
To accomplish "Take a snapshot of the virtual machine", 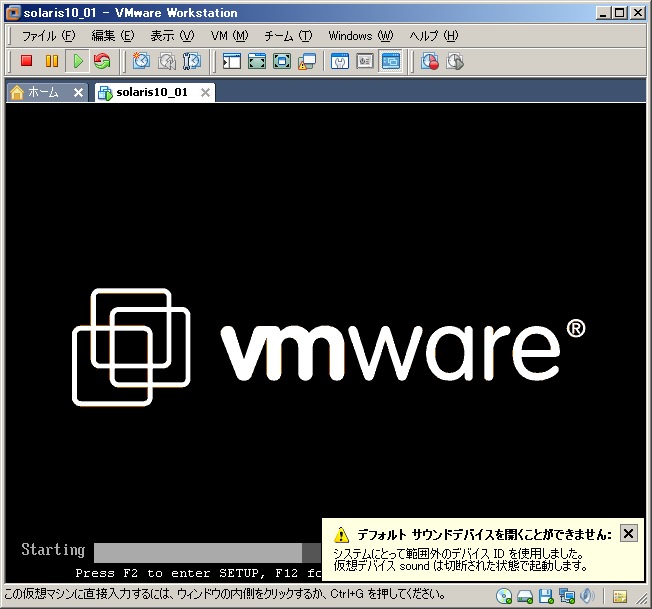I will pos(141,61).
